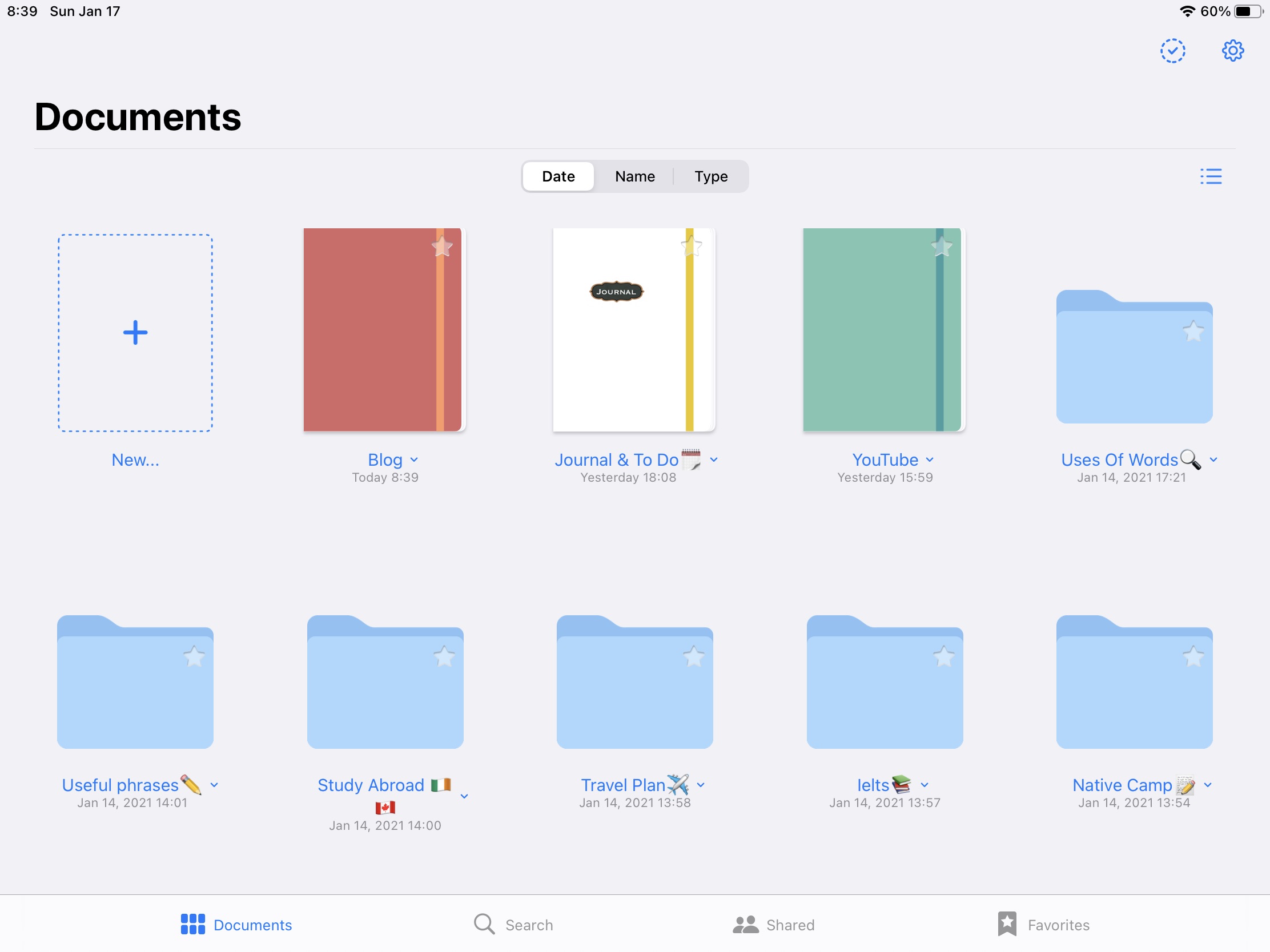Screen dimensions: 1270x952
Task: Sort documents by Name
Action: coord(634,176)
